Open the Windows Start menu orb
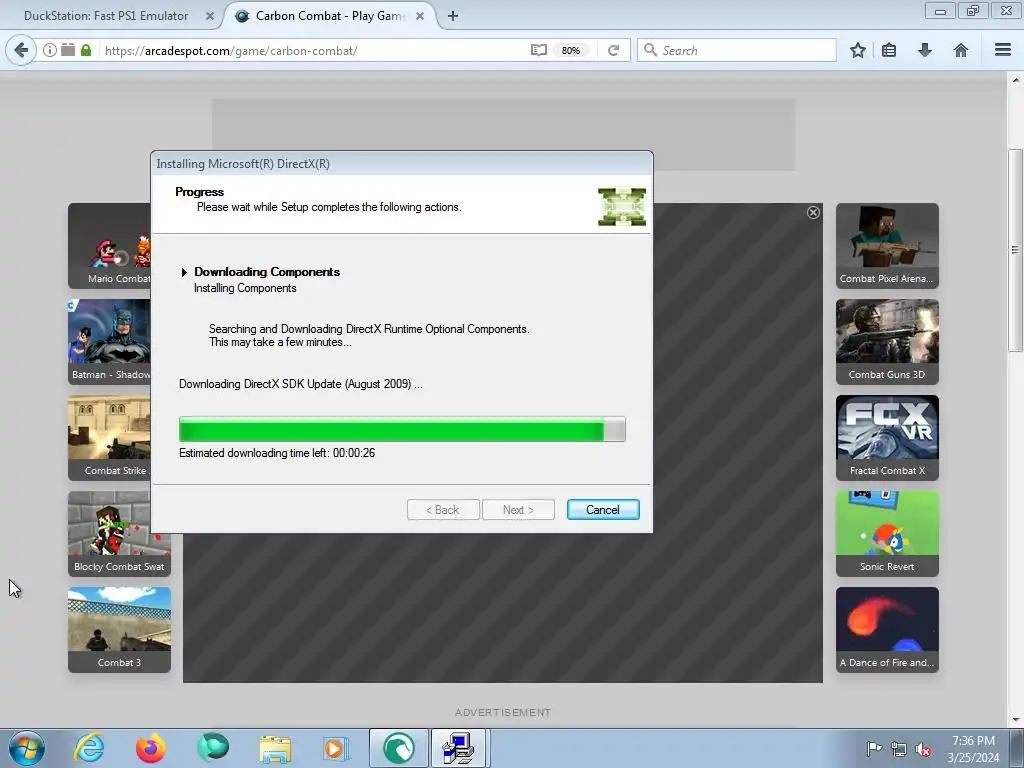This screenshot has height=768, width=1024. pos(27,748)
